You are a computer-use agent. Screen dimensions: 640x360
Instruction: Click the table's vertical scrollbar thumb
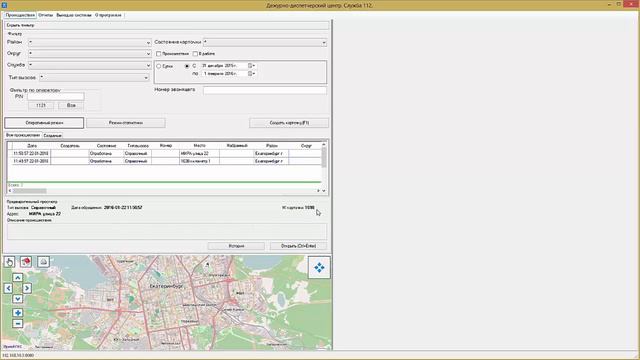point(324,157)
